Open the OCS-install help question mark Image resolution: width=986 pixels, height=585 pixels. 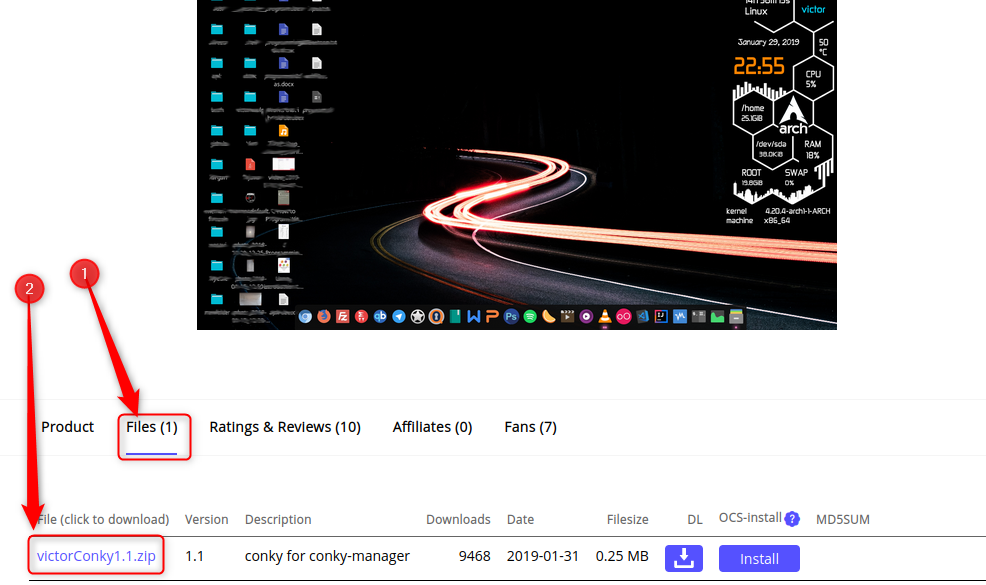click(x=792, y=519)
